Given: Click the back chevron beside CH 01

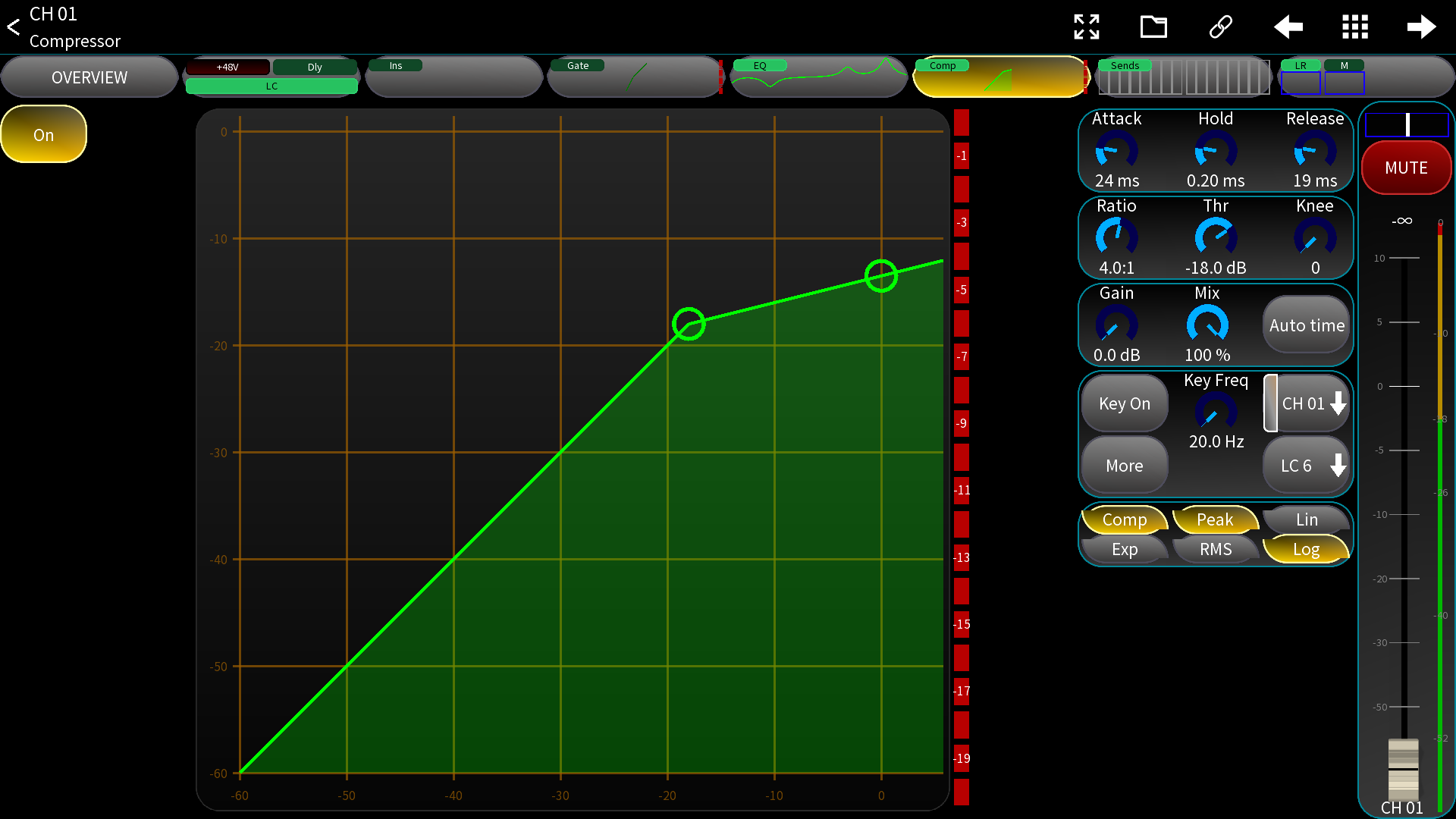Looking at the screenshot, I should click(x=14, y=27).
